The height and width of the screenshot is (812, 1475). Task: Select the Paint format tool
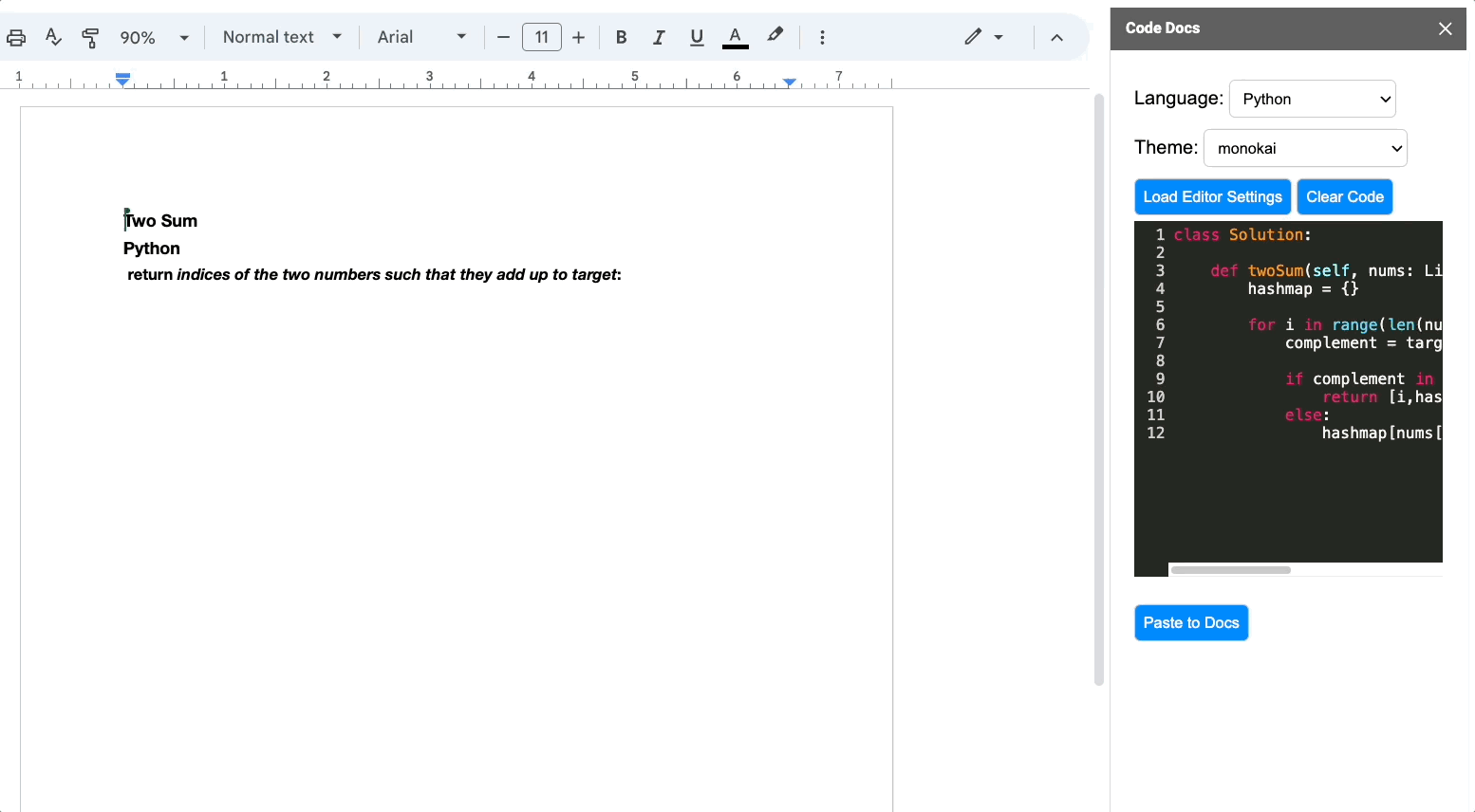coord(90,38)
